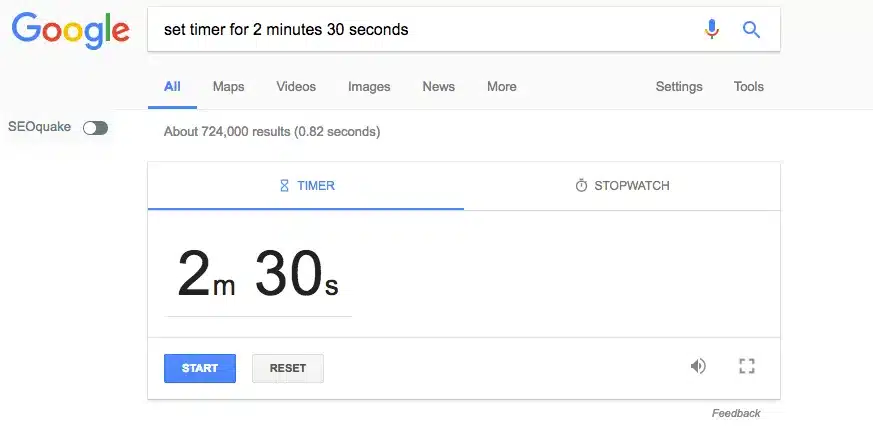Toggle the SEOquake switch
873x432 pixels.
pos(95,128)
